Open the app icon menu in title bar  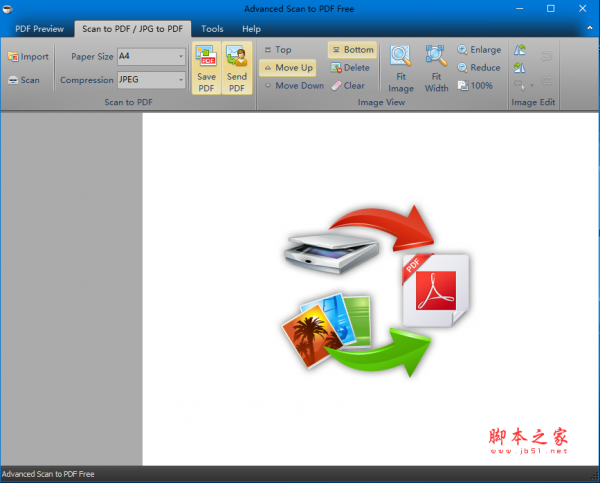coord(7,8)
